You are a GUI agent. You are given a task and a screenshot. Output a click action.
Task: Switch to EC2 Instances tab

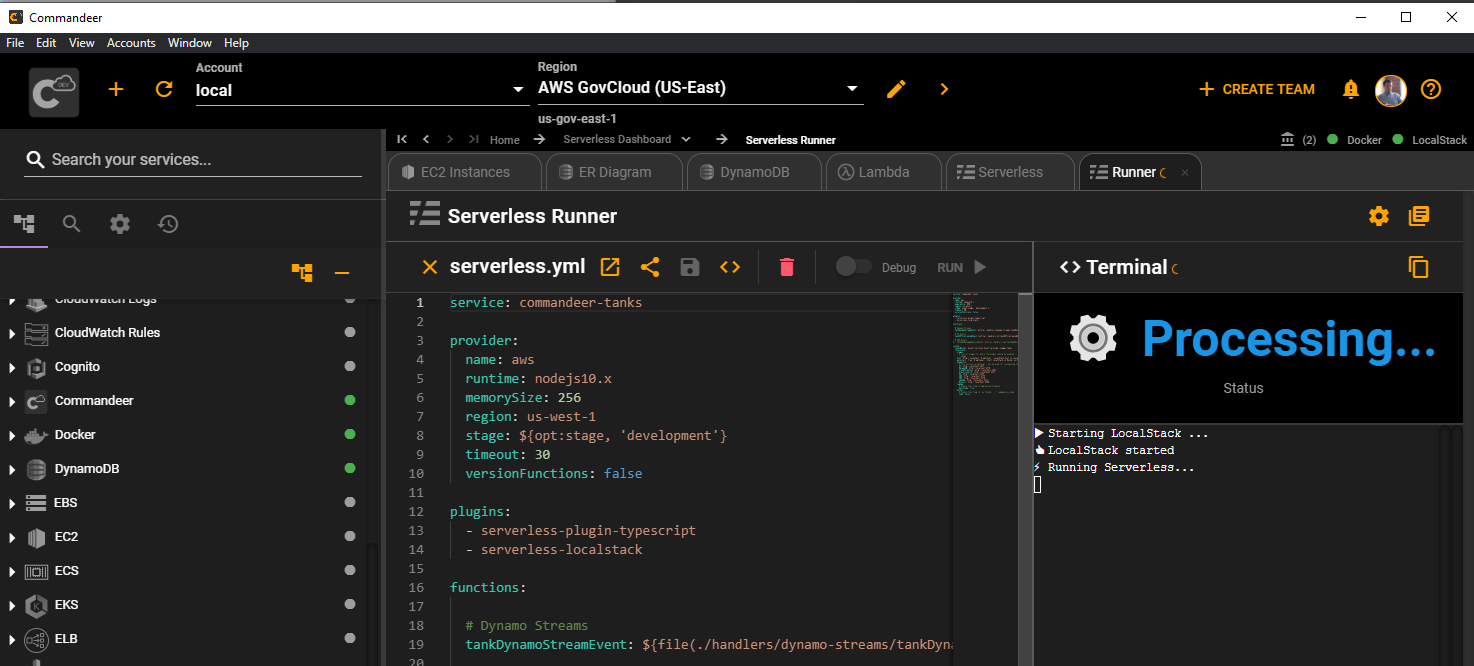464,172
